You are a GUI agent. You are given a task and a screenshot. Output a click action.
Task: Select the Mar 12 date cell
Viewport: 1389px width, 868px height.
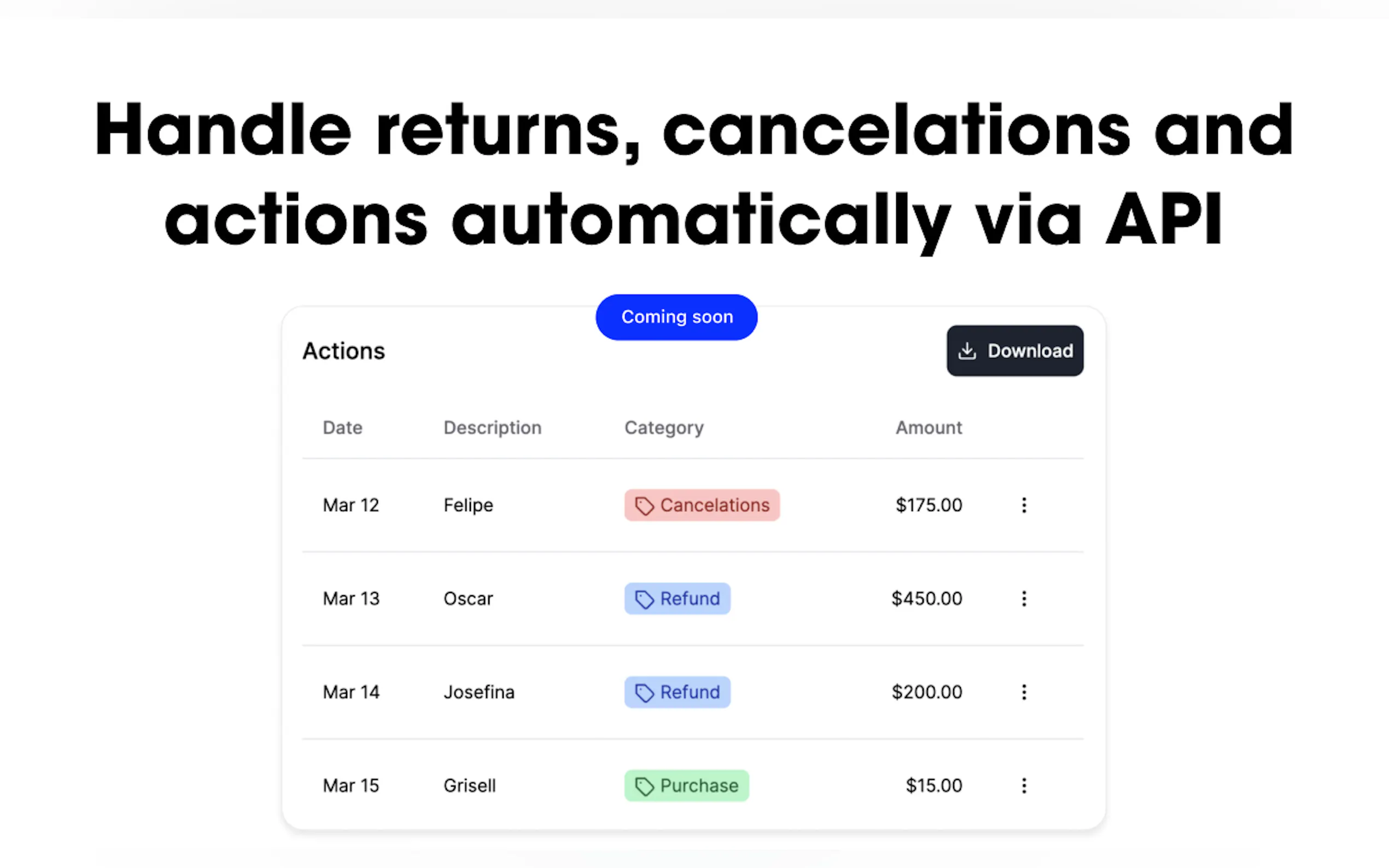tap(351, 505)
